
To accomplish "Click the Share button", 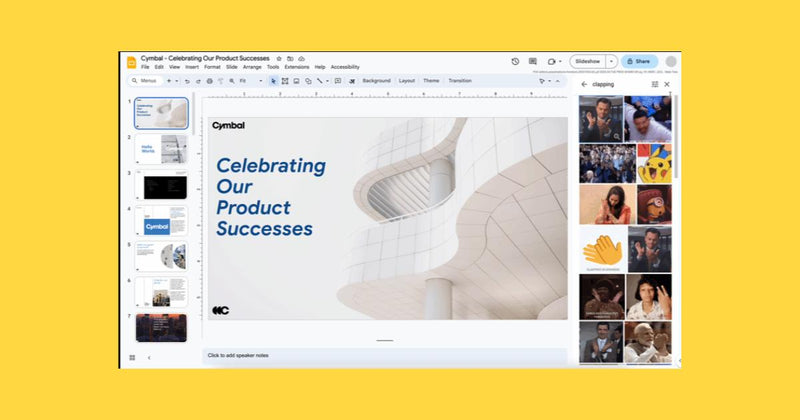I will coord(639,61).
